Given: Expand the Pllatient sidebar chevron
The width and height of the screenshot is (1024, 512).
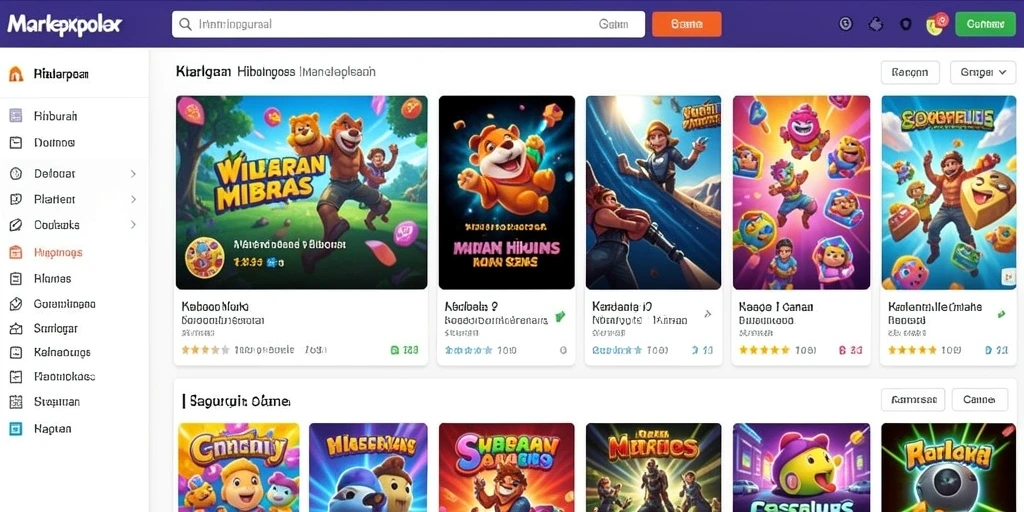Looking at the screenshot, I should (x=133, y=199).
